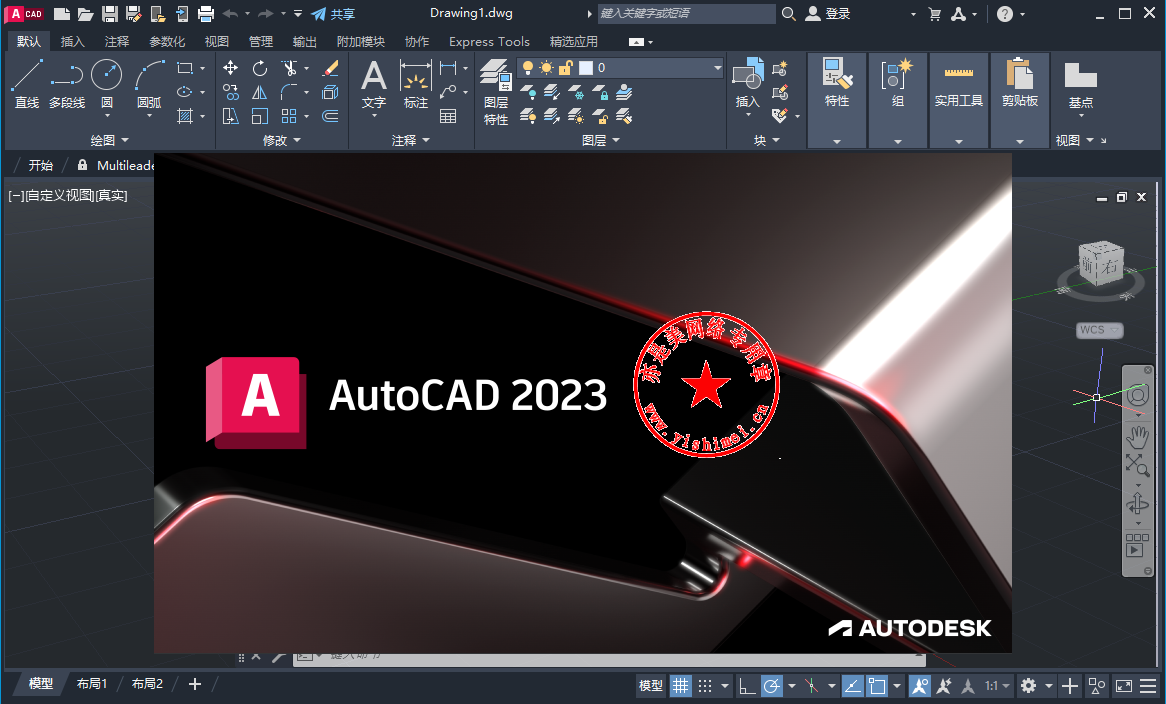Open the annotation scale 1:1 dropdown
Screen dimensions: 1166x704
(997, 685)
